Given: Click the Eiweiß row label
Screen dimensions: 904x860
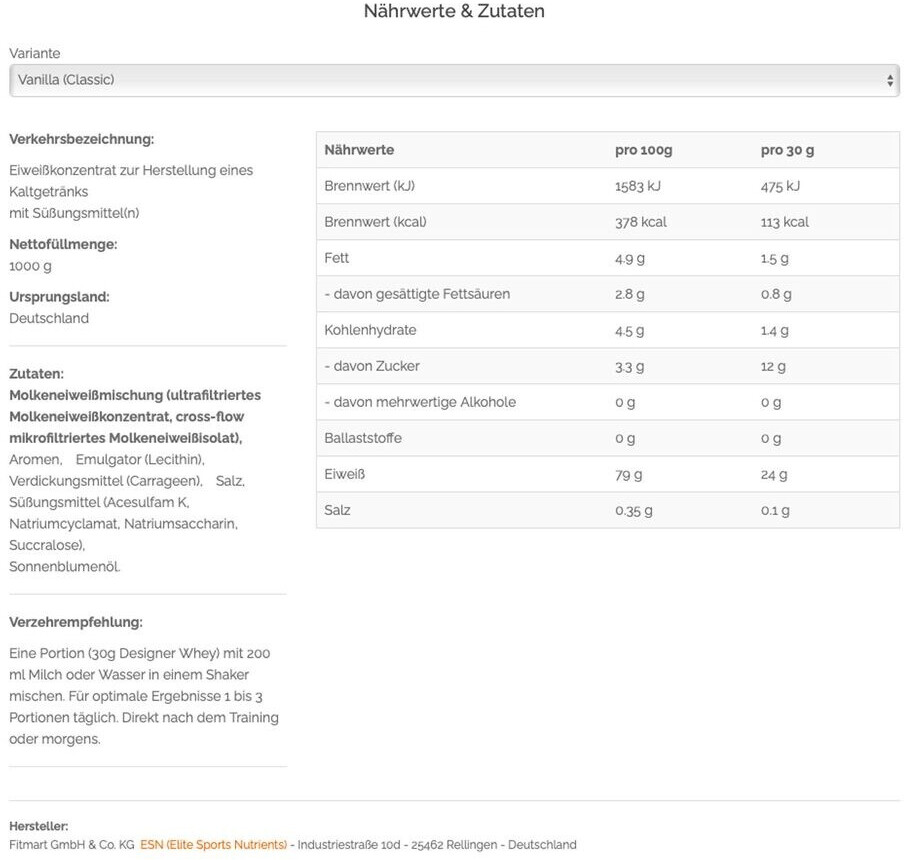Looking at the screenshot, I should pyautogui.click(x=344, y=474).
